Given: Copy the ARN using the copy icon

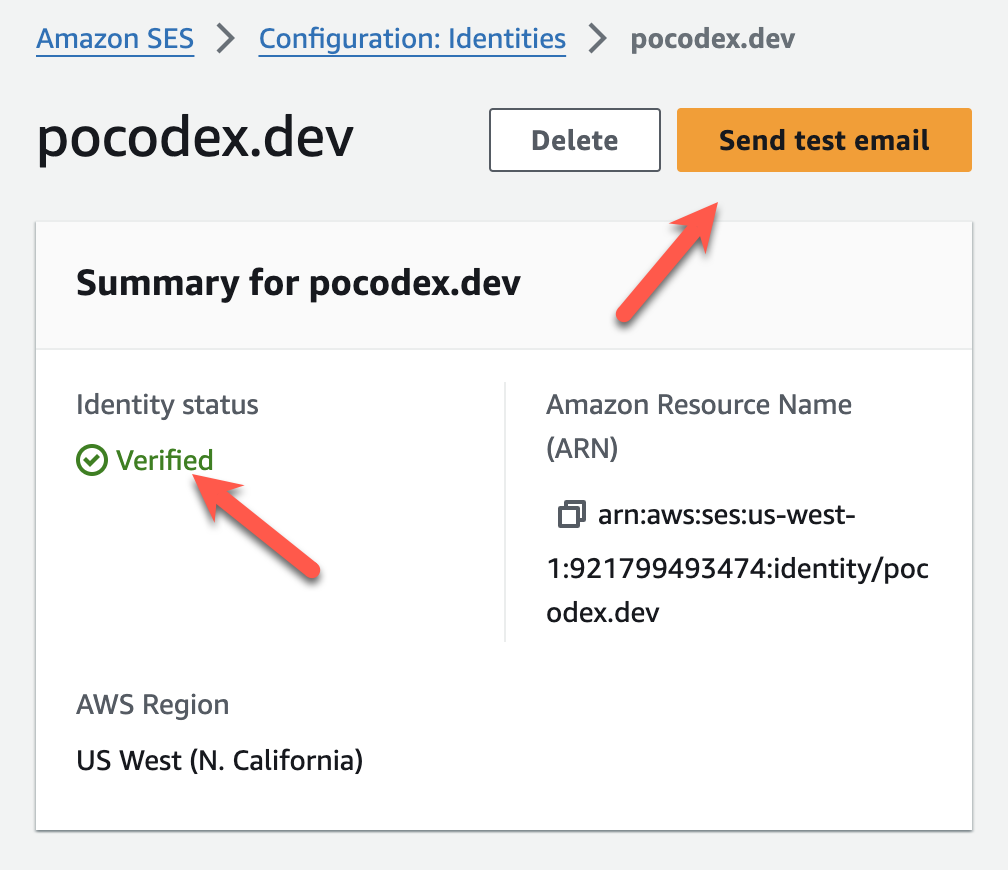Looking at the screenshot, I should pyautogui.click(x=571, y=515).
